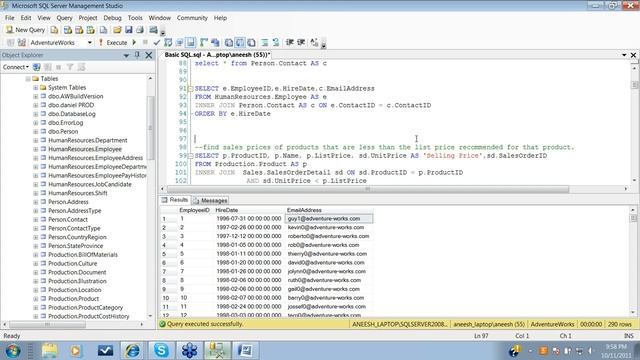This screenshot has width=640, height=360.
Task: Increase the indent of selected lines
Action: [x=301, y=42]
